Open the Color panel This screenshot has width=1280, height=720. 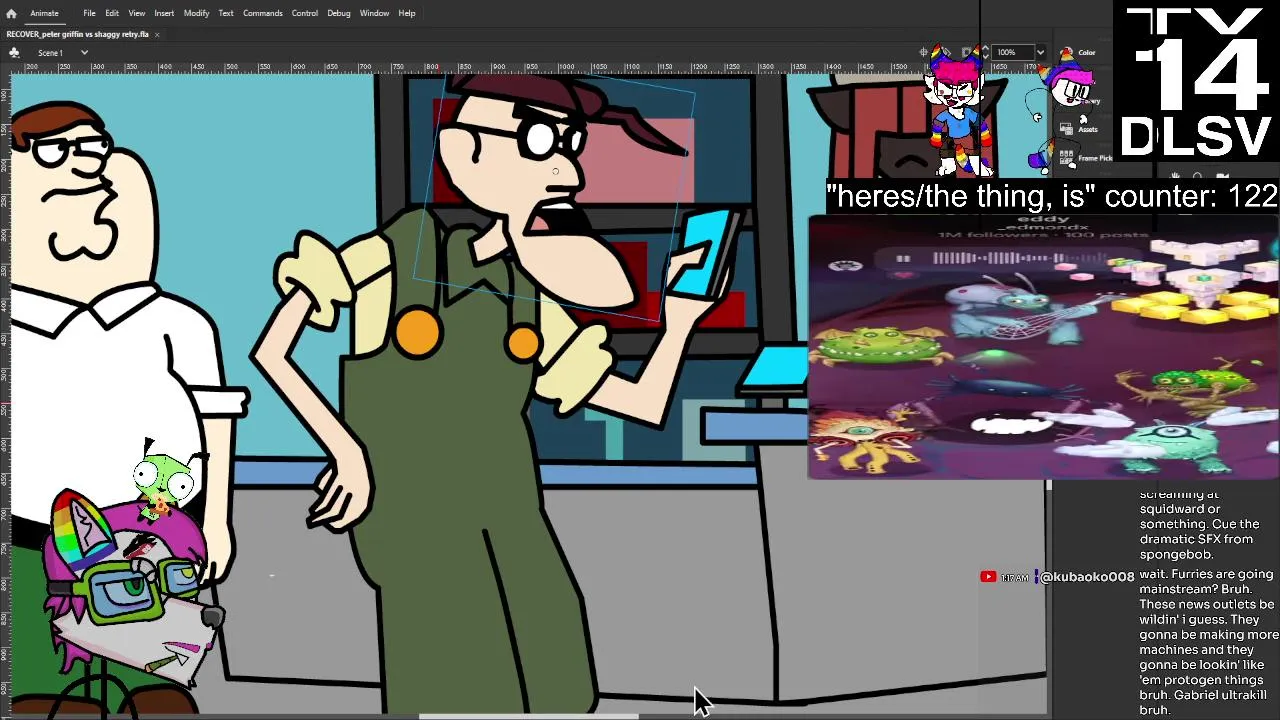(x=1079, y=52)
